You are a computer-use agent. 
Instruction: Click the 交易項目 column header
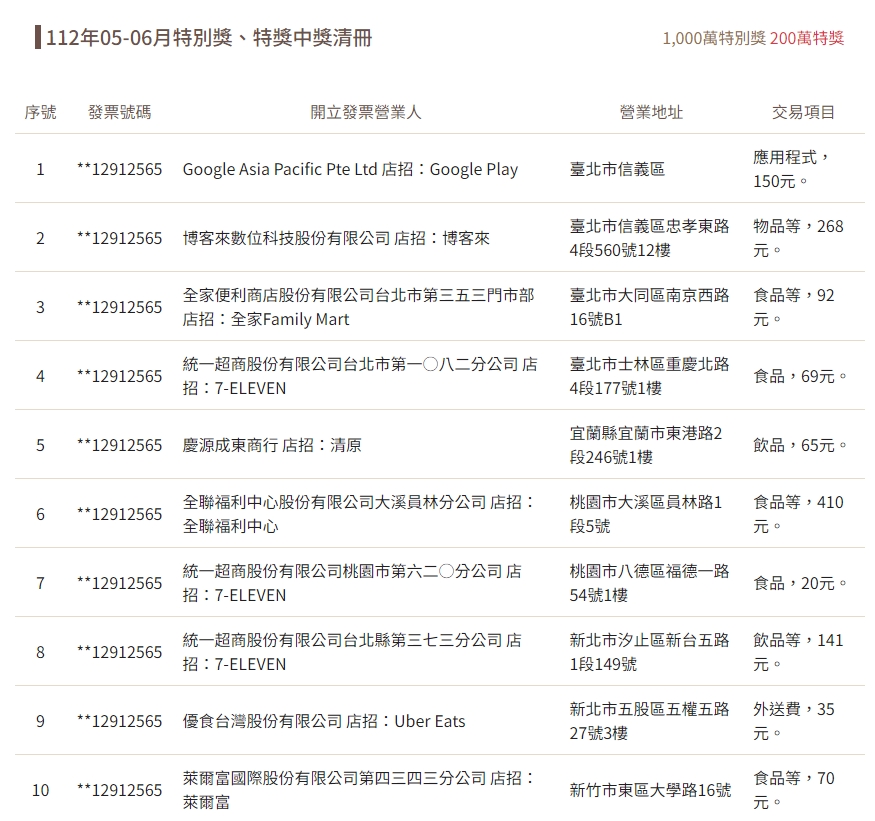coord(803,112)
